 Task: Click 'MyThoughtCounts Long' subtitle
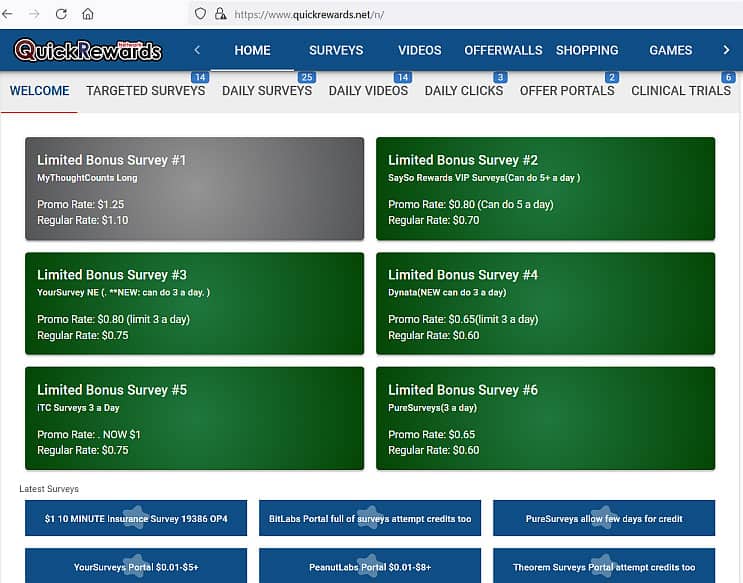point(87,178)
